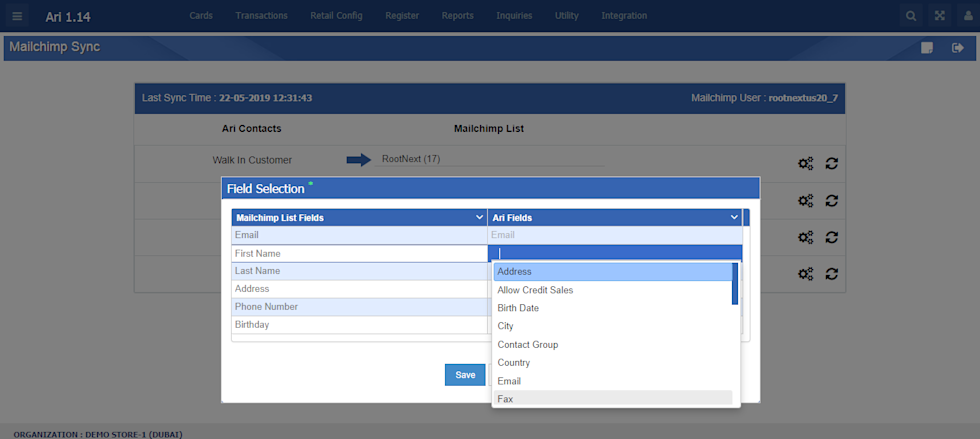Click the sticky note icon
The image size is (980, 439).
(x=928, y=47)
